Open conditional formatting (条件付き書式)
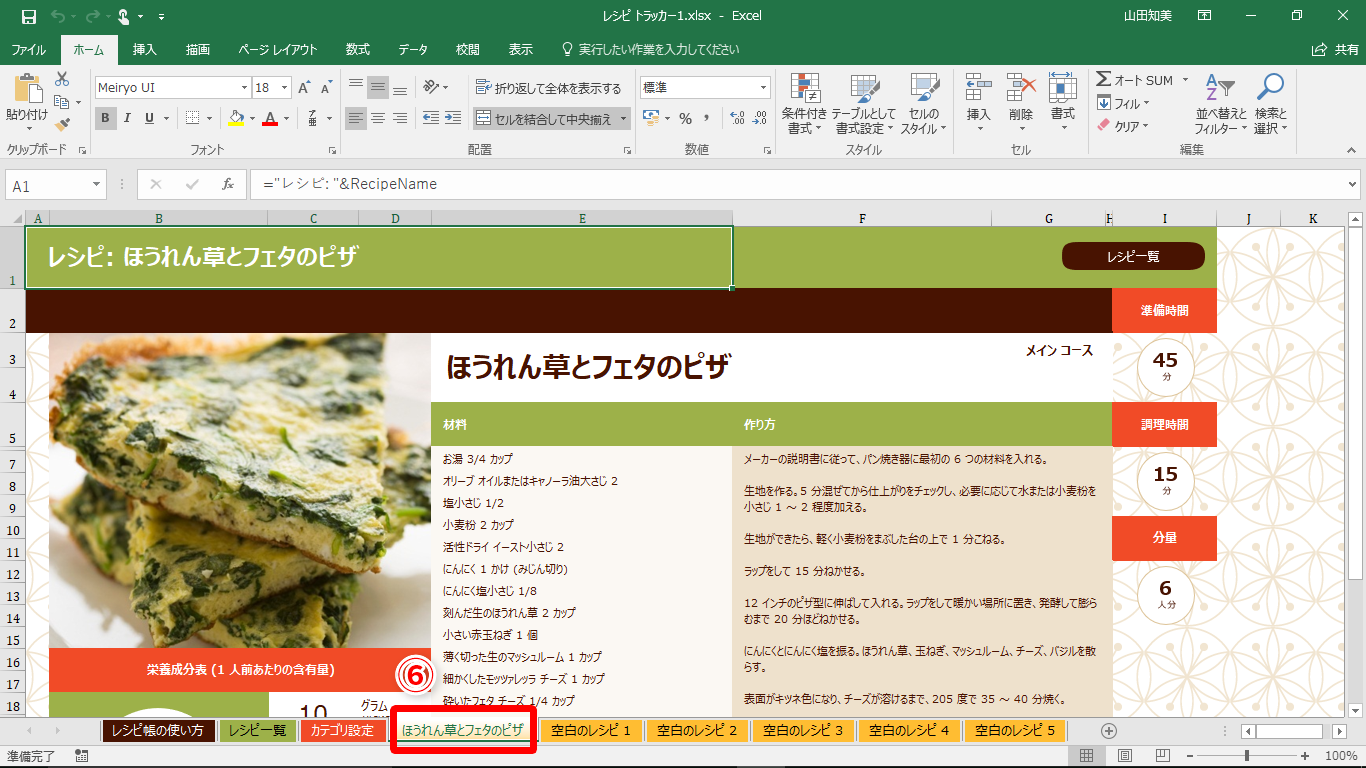1366x768 pixels. [805, 104]
